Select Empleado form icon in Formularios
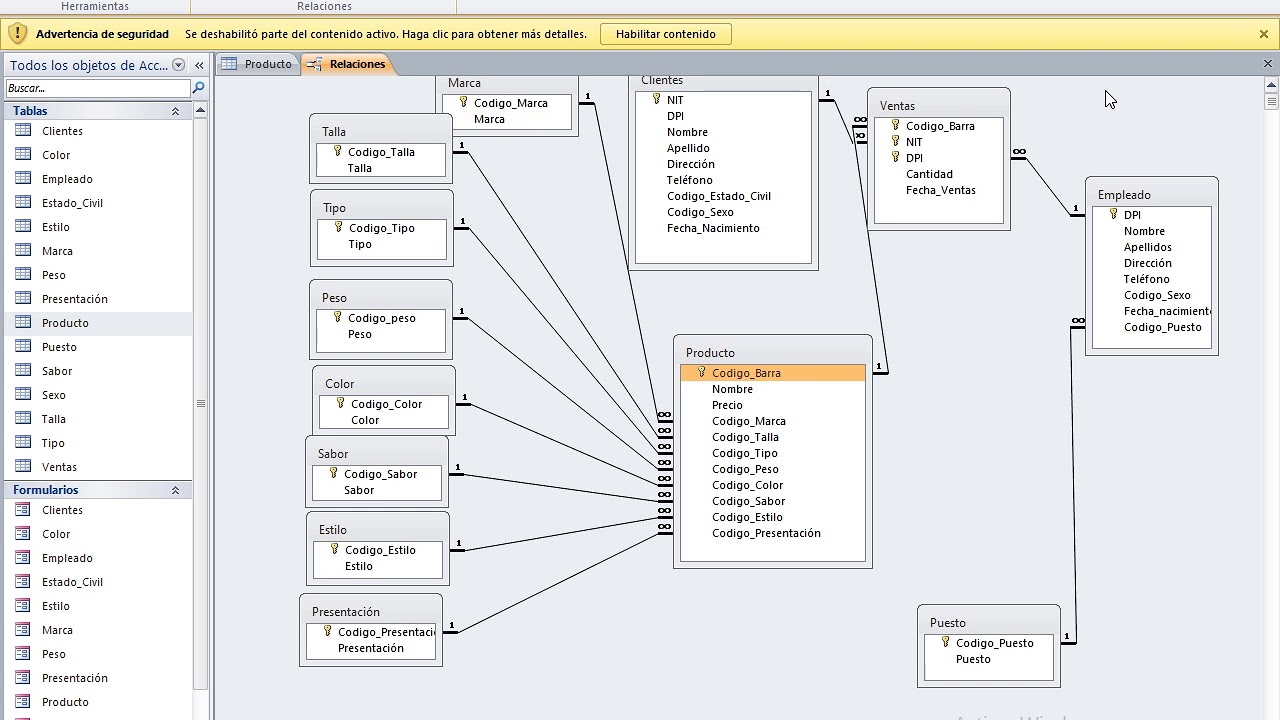The image size is (1280, 720). 23,558
